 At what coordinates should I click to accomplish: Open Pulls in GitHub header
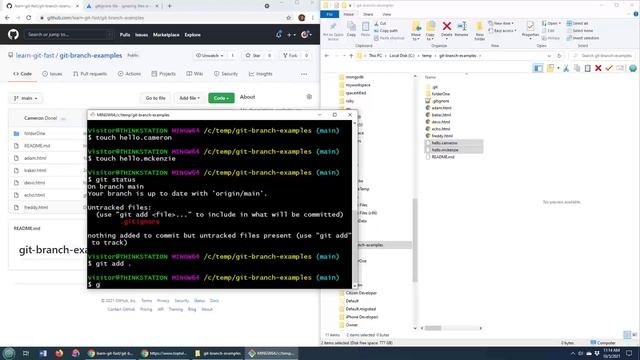click(125, 35)
